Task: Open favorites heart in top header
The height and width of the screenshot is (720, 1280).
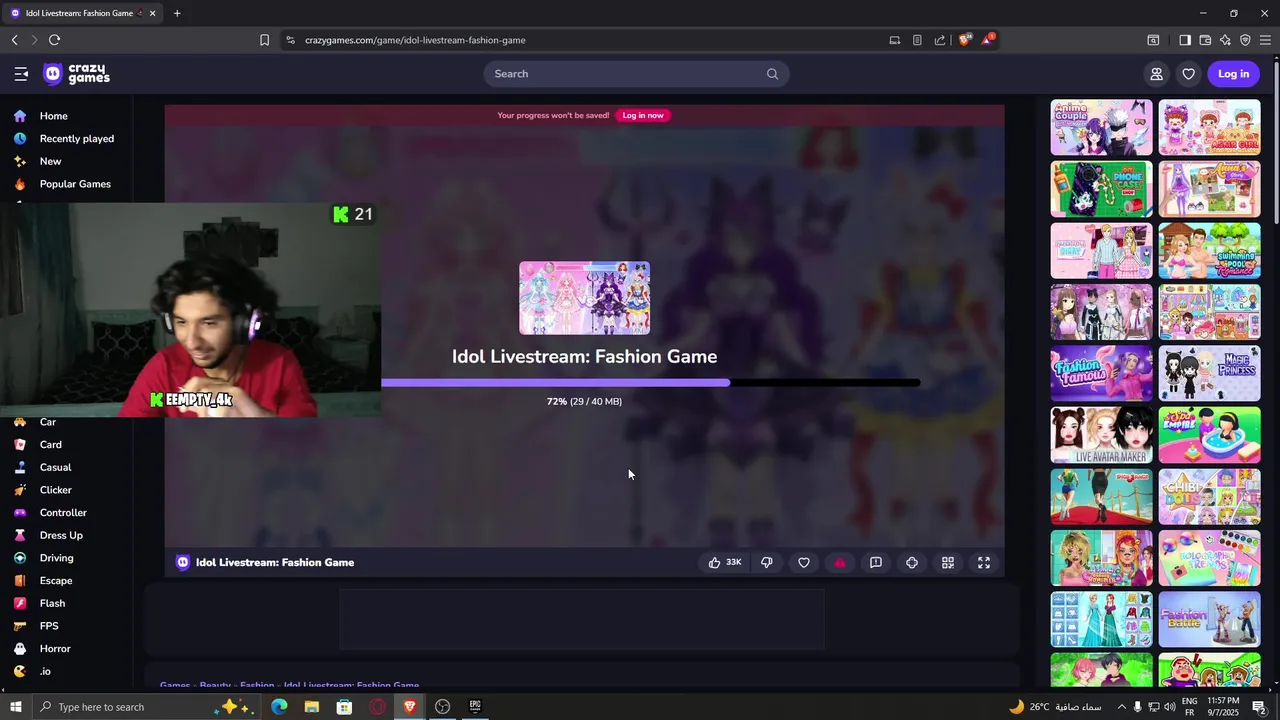Action: [1188, 74]
